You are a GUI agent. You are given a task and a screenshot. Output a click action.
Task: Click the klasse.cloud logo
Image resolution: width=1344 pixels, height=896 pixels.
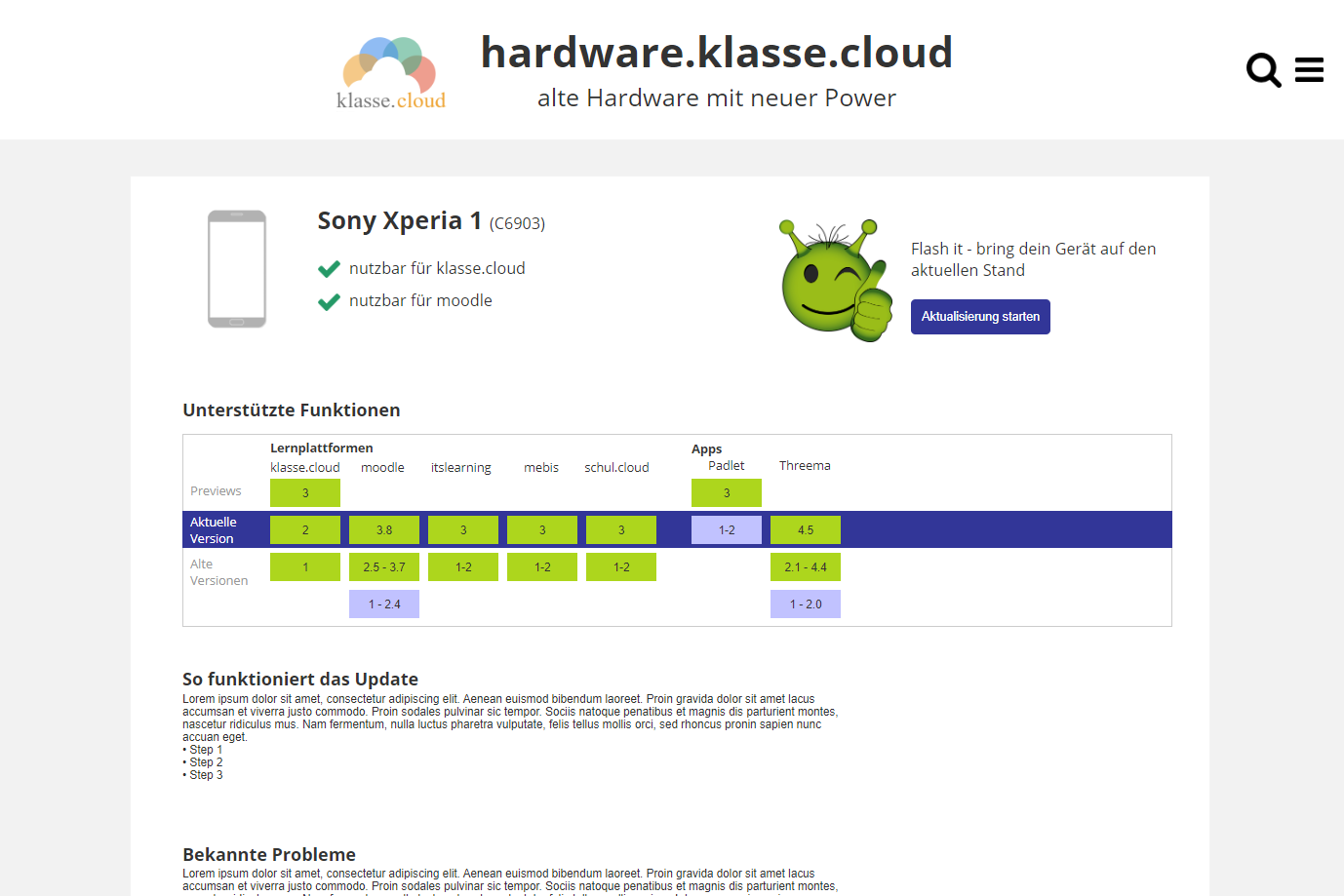[391, 74]
